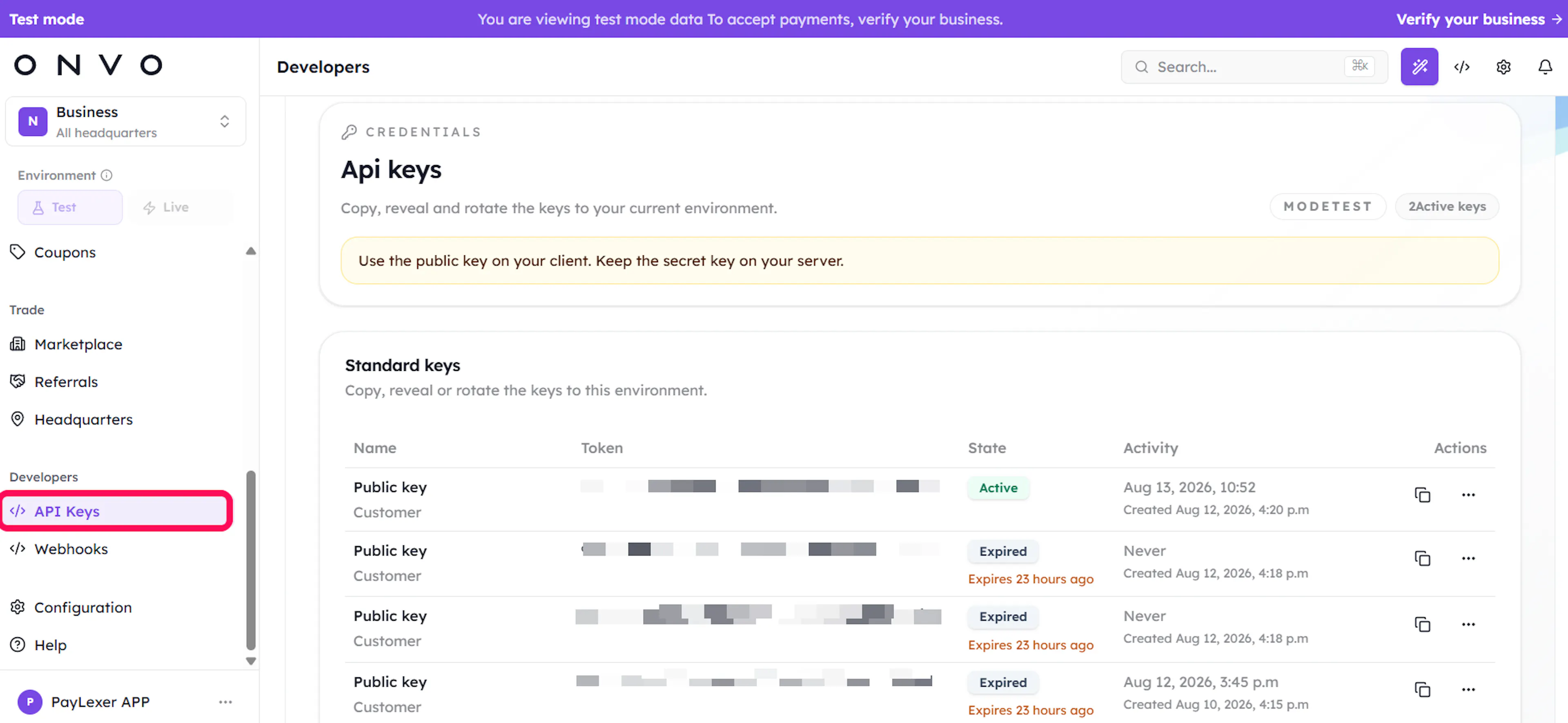This screenshot has width=1568, height=723.
Task: Click the Standard keys heading
Action: coord(402,366)
